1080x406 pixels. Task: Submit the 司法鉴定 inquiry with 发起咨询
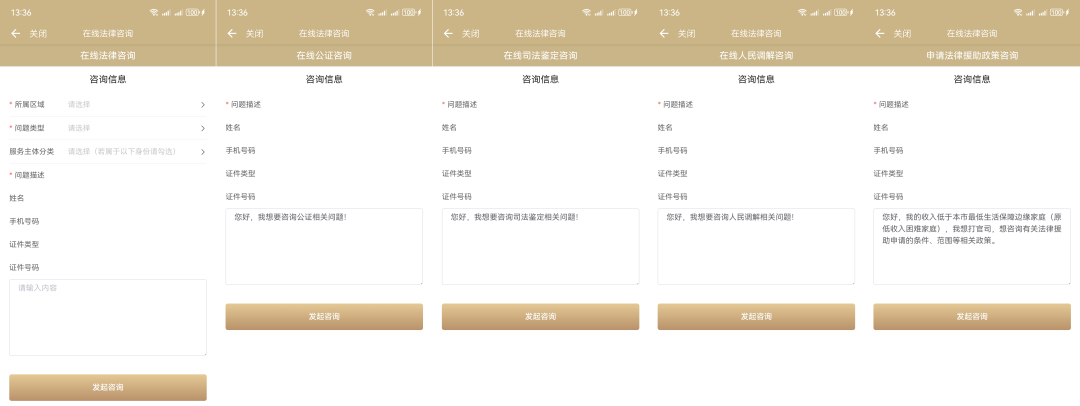tap(540, 316)
